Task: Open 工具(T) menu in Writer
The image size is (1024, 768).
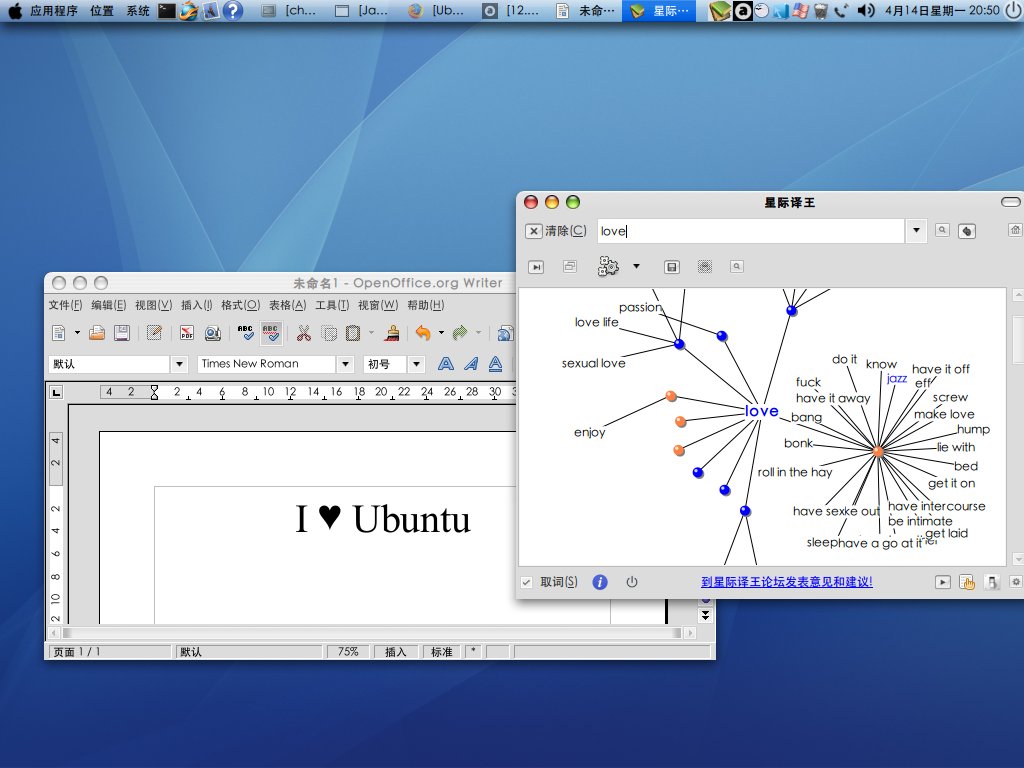Action: point(332,305)
